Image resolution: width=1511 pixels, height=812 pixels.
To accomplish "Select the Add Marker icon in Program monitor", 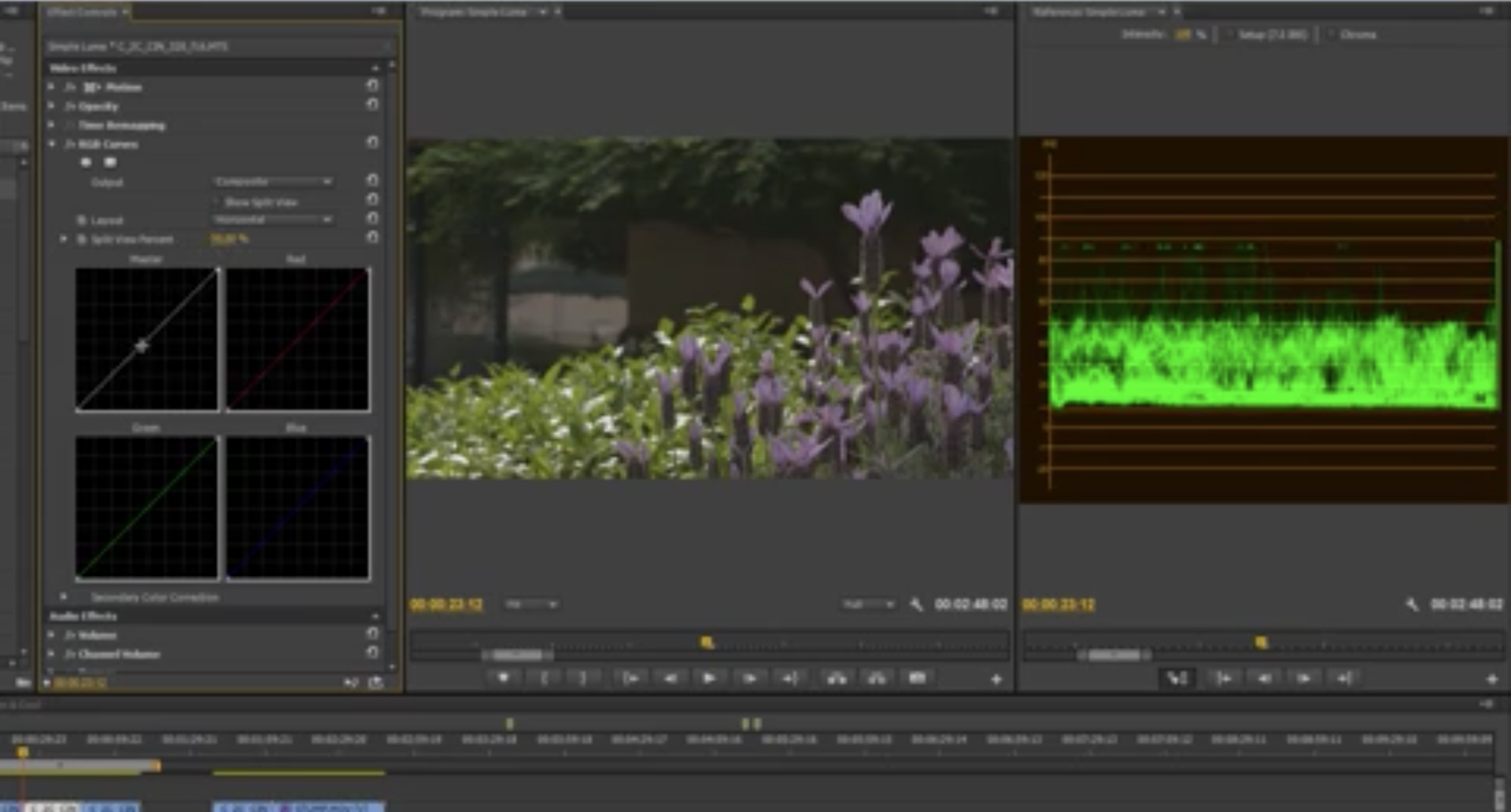I will tap(502, 677).
